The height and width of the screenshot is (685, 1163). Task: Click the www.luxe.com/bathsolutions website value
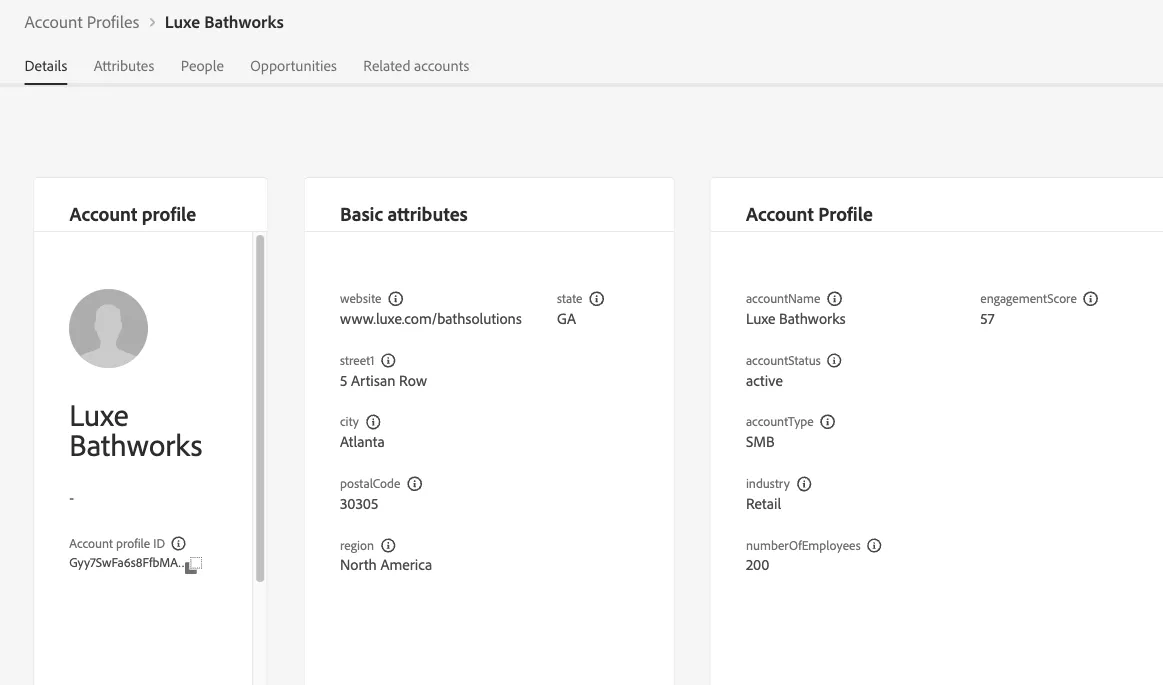click(431, 320)
